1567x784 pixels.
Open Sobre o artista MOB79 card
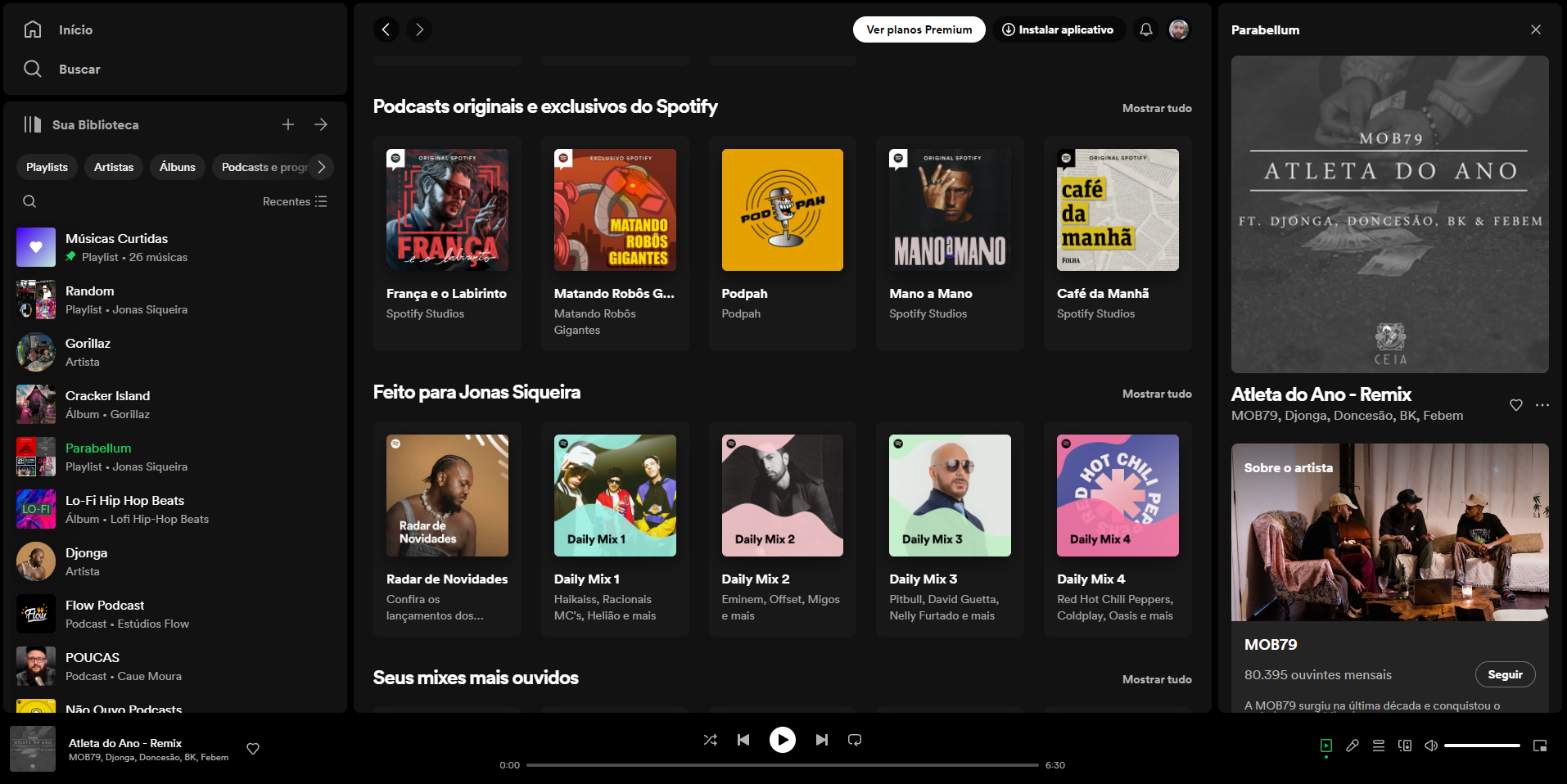[x=1390, y=577]
